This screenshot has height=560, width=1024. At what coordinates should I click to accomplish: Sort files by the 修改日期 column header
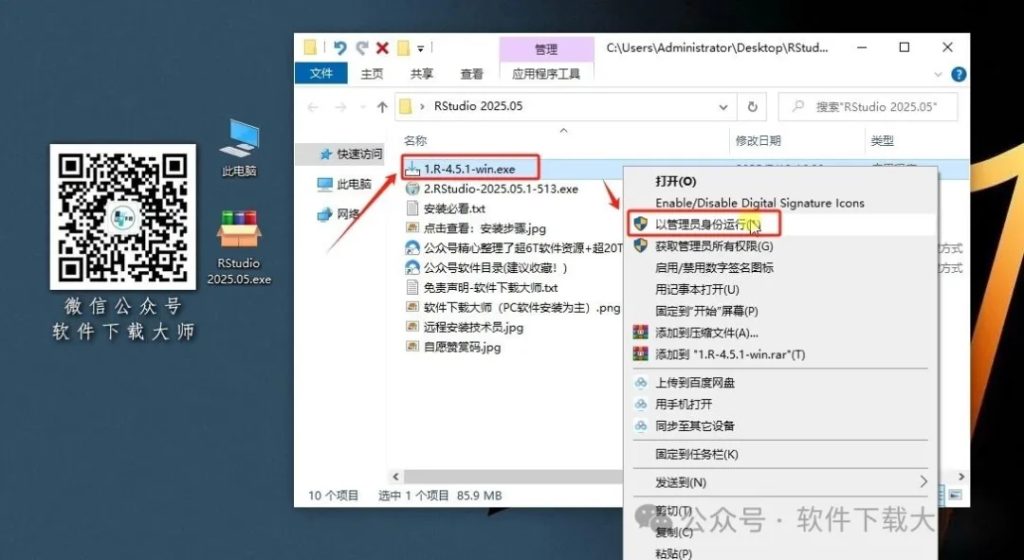click(x=758, y=140)
